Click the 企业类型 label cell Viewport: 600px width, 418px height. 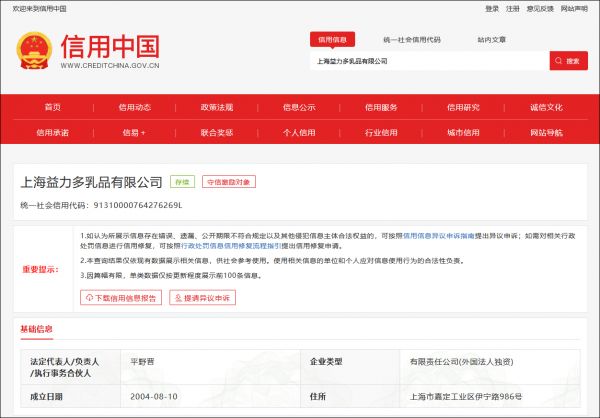tap(350, 367)
